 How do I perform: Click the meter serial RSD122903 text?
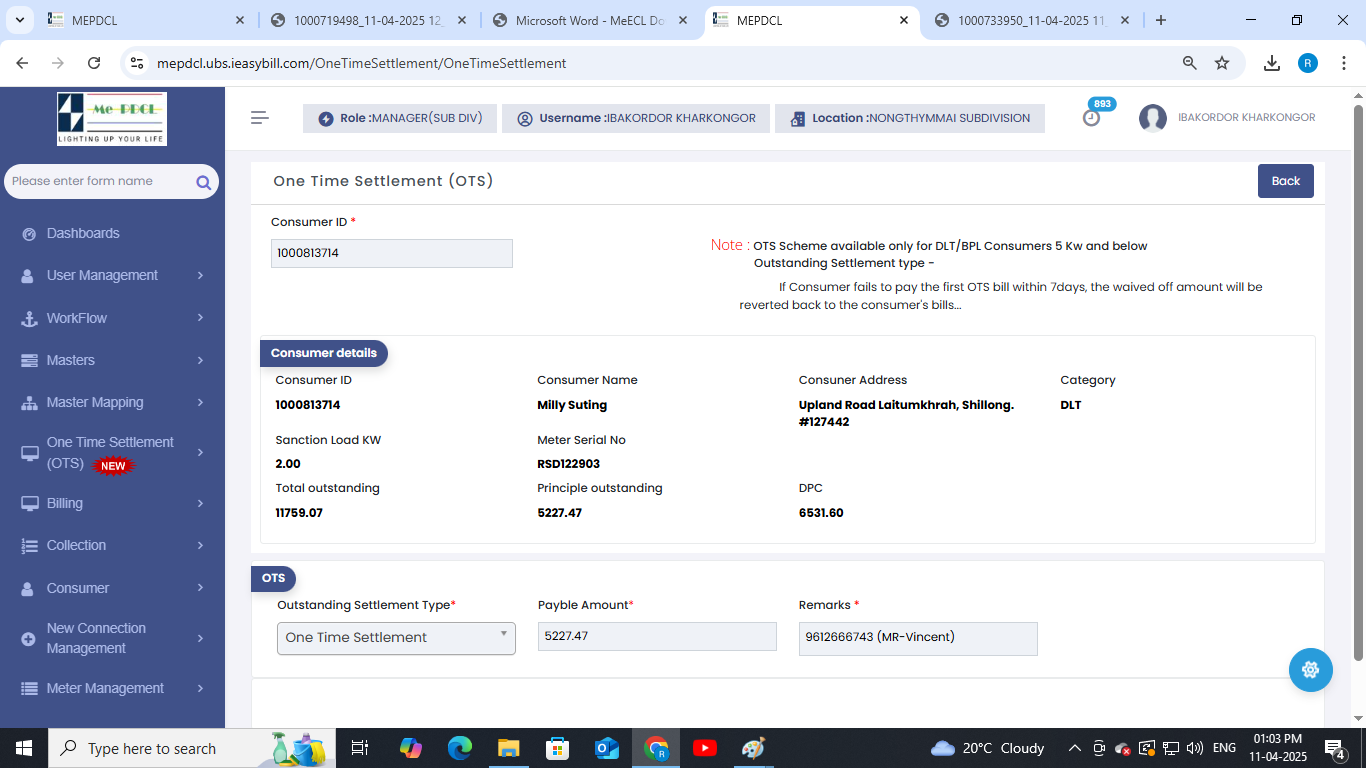(569, 464)
